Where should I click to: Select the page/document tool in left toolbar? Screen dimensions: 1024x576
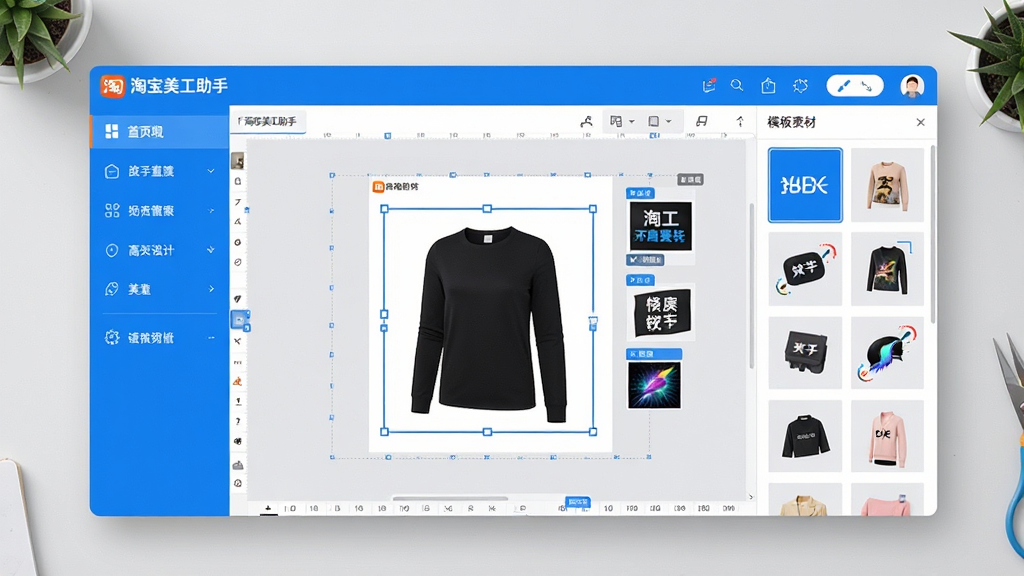238,181
